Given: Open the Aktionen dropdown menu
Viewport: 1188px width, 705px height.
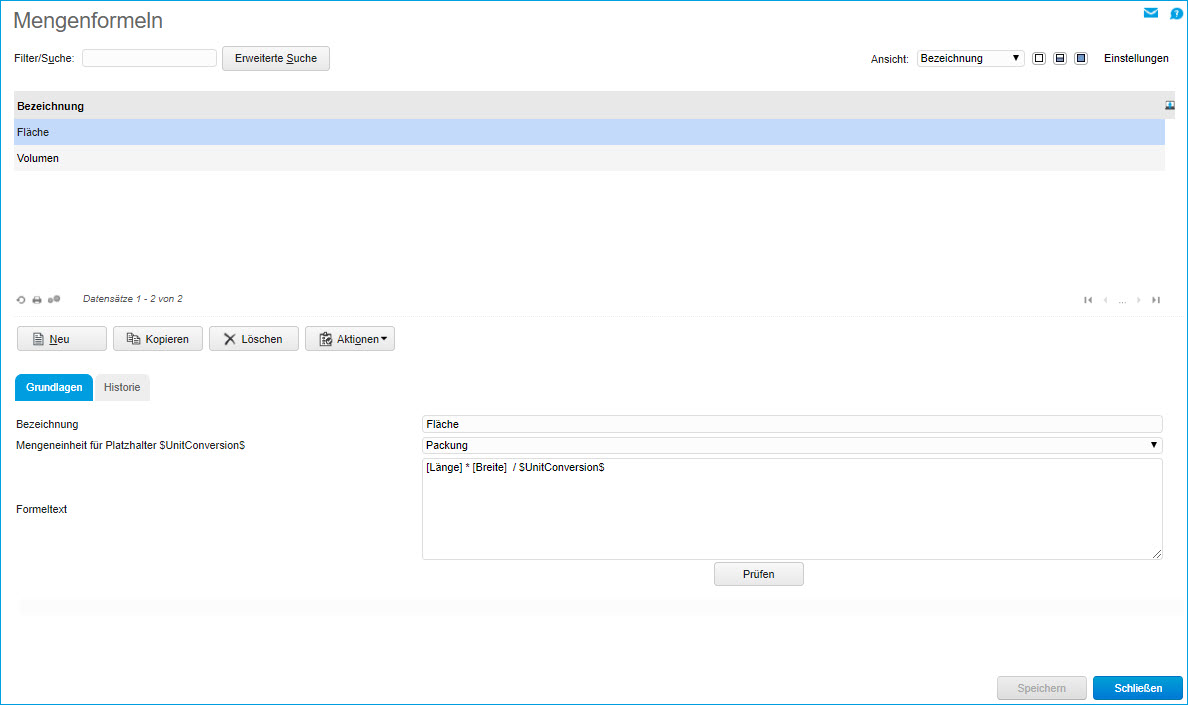Looking at the screenshot, I should tap(350, 339).
